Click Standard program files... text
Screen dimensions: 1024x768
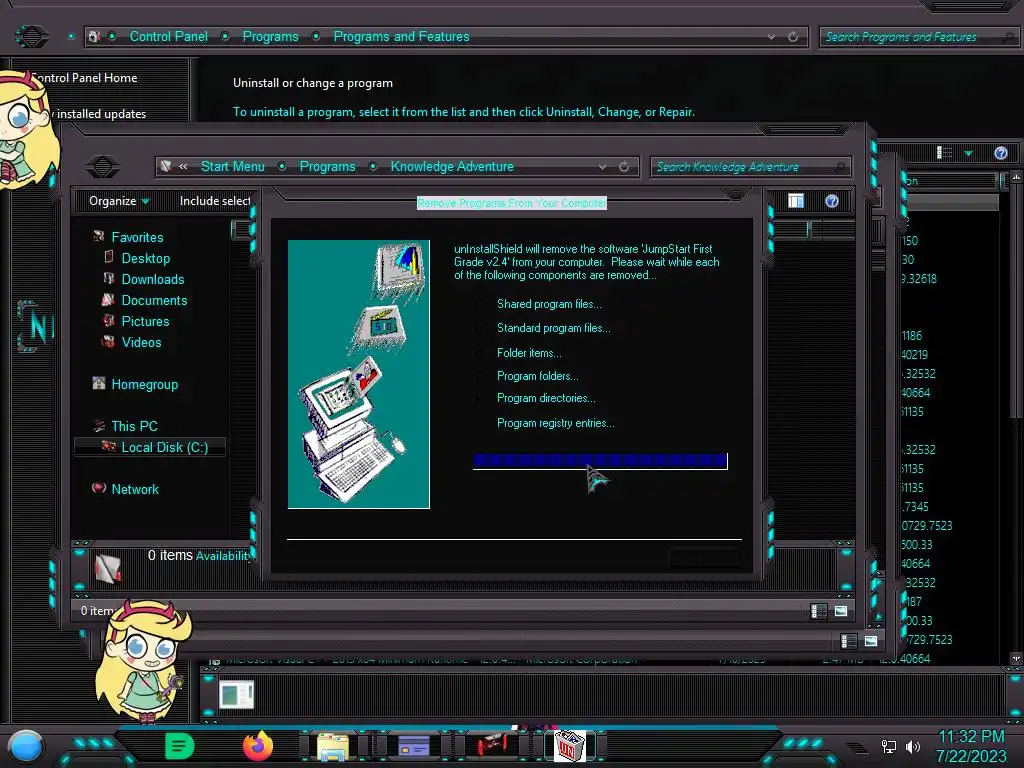click(554, 328)
